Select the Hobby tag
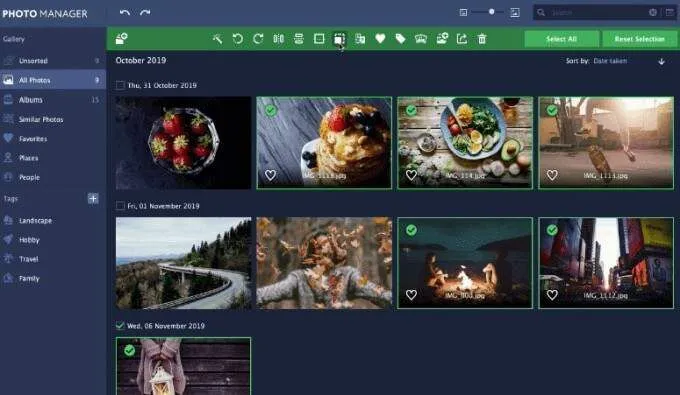The image size is (680, 395). click(x=53, y=240)
